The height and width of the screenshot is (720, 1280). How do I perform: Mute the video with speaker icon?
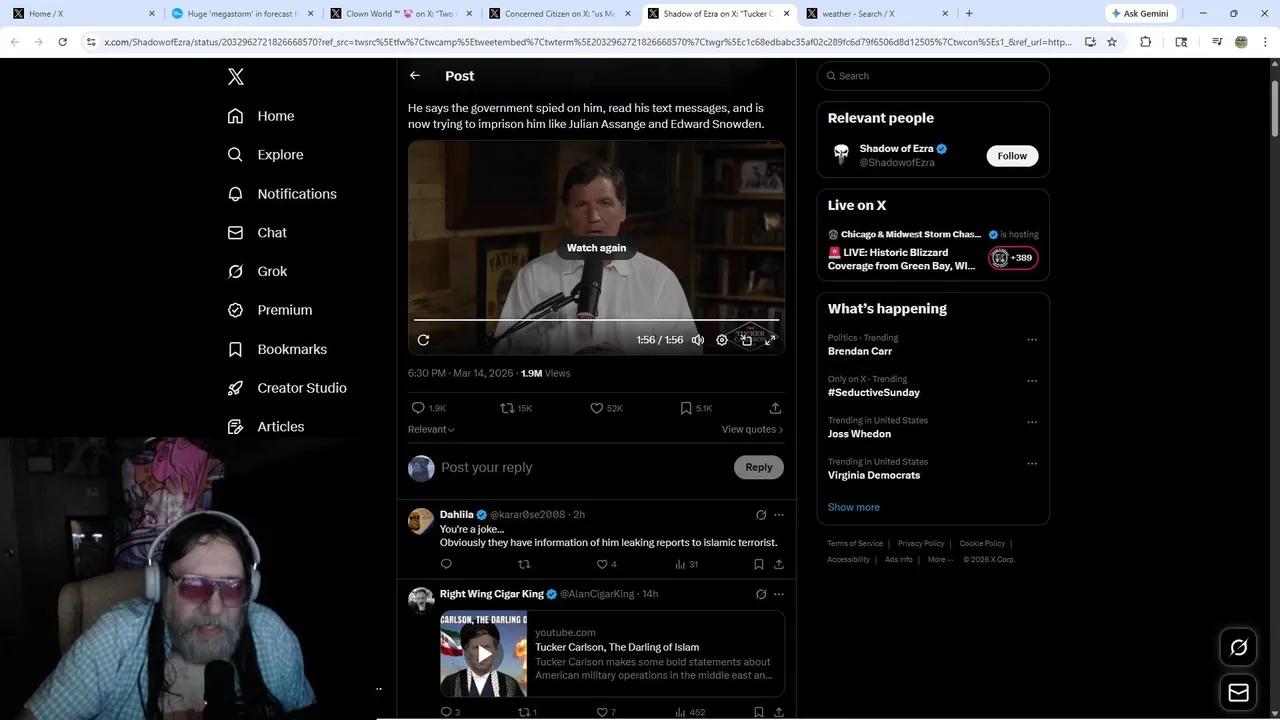coord(698,340)
